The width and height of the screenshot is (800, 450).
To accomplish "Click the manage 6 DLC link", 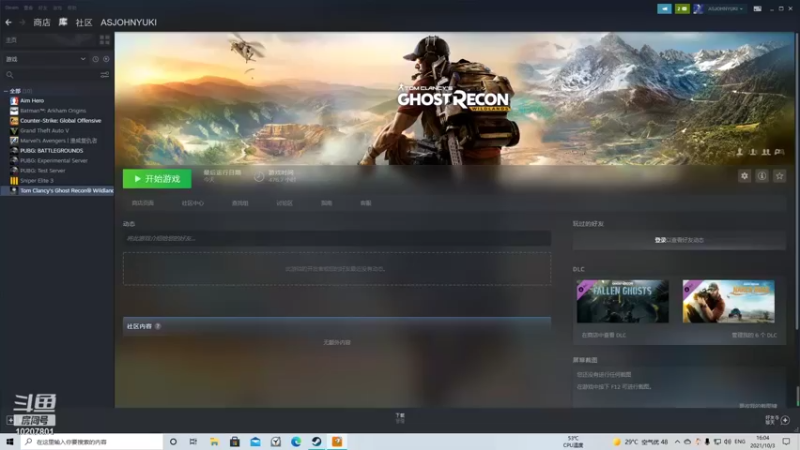I will pyautogui.click(x=754, y=335).
